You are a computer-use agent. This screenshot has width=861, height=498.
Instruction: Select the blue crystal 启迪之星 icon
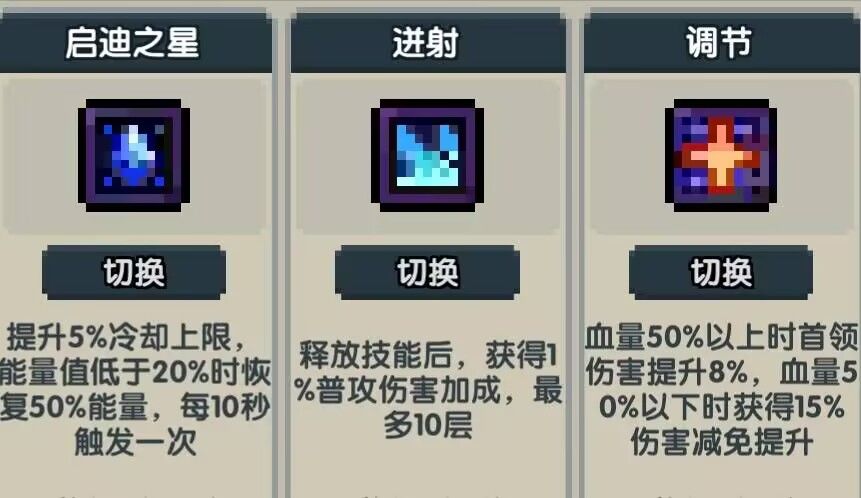click(x=134, y=155)
